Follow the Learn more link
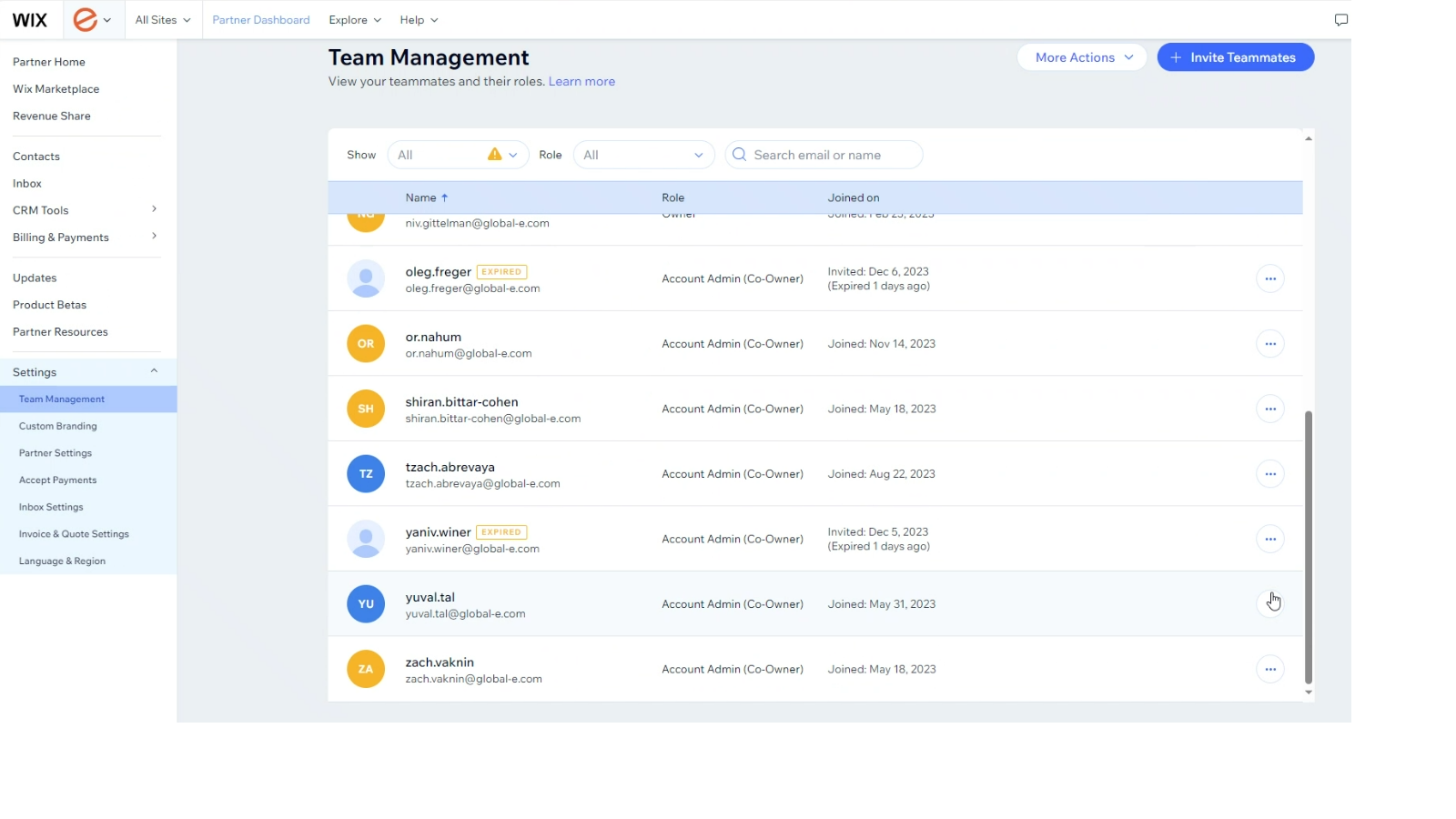Viewport: 1456px width, 819px height. (x=581, y=82)
